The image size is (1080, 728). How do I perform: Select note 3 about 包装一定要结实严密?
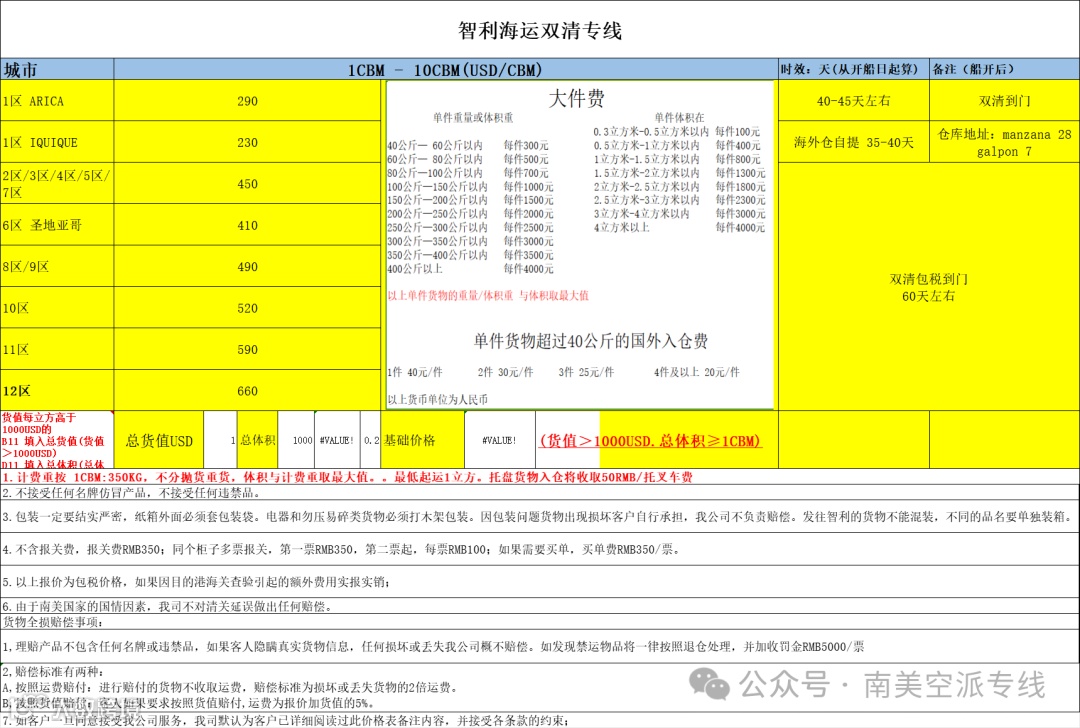click(x=540, y=517)
